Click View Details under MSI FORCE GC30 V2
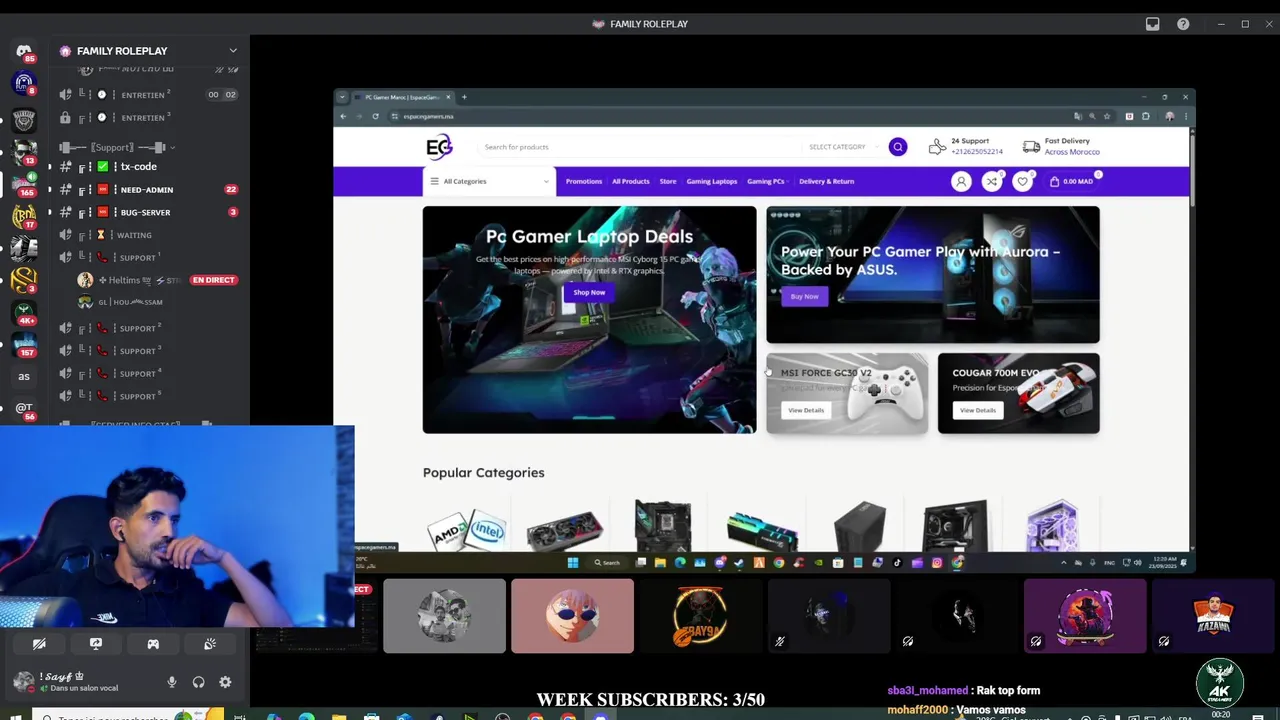Viewport: 1280px width, 720px height. click(806, 410)
